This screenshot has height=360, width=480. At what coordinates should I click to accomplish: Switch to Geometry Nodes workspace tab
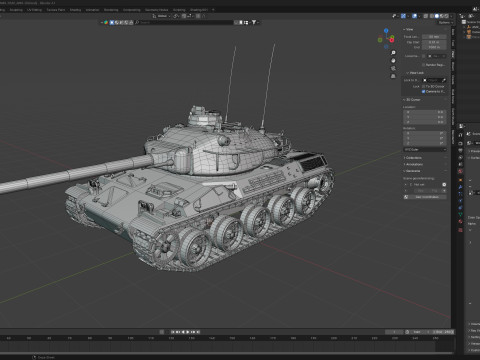[x=156, y=10]
